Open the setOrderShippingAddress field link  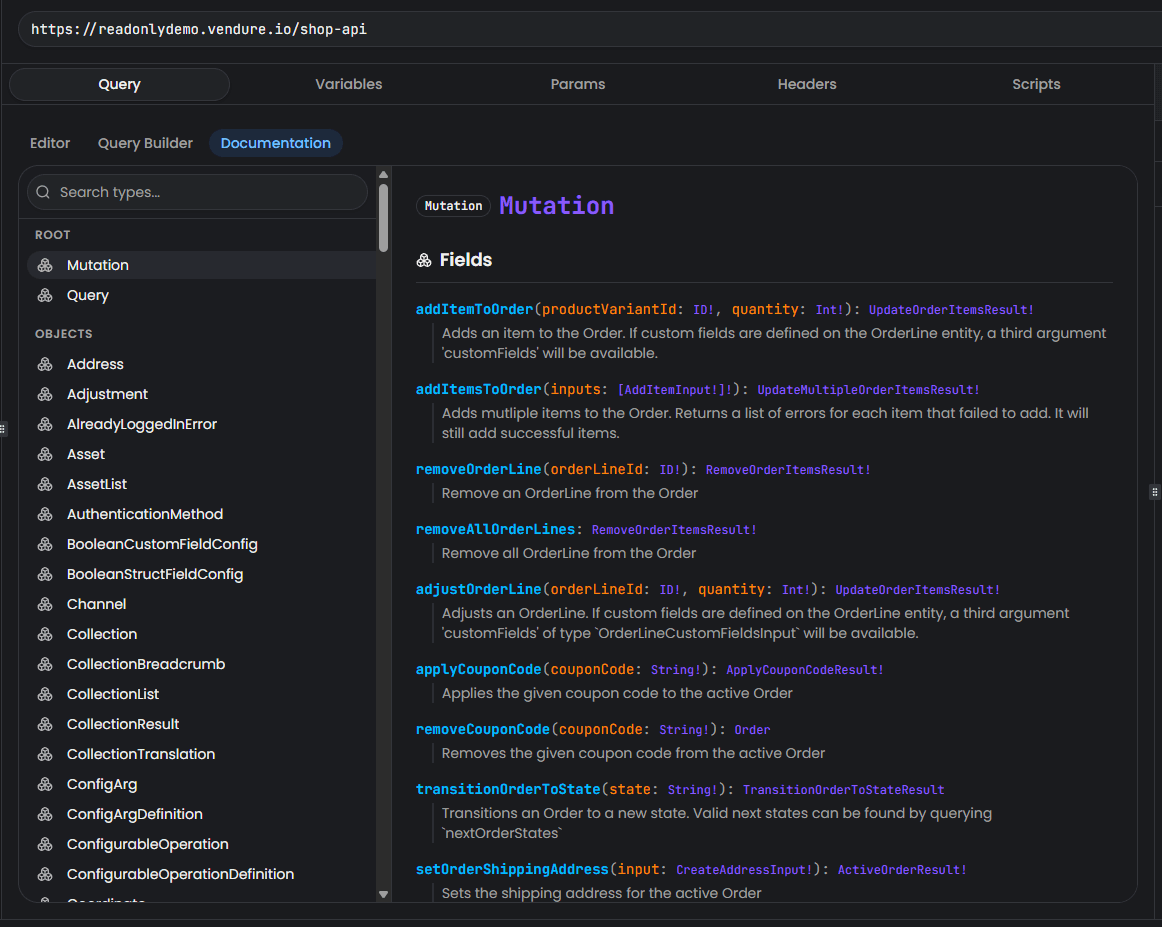click(x=512, y=870)
